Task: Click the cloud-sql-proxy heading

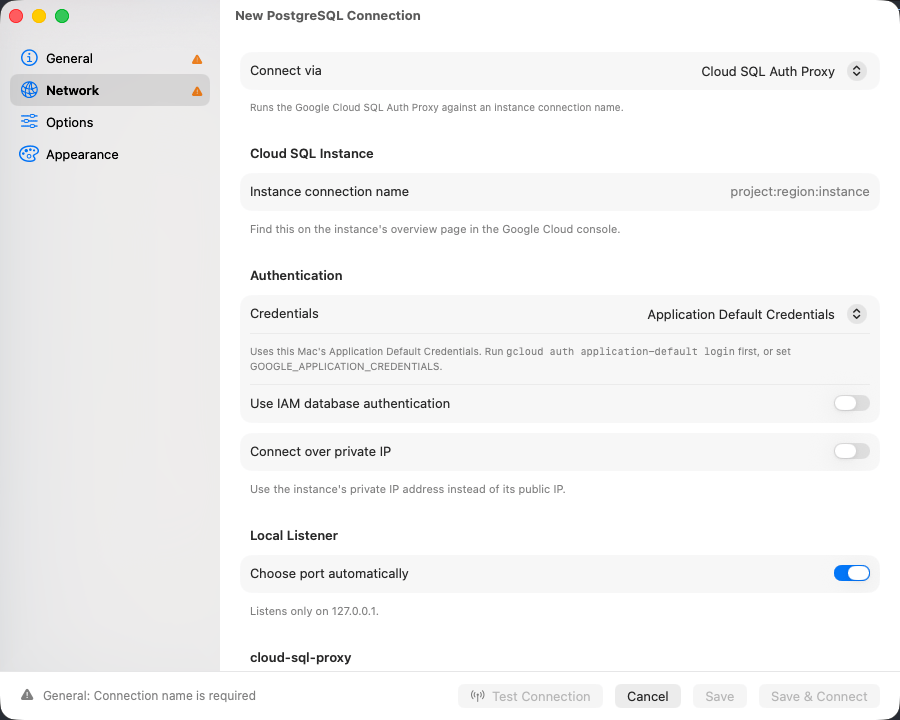Action: coord(301,657)
